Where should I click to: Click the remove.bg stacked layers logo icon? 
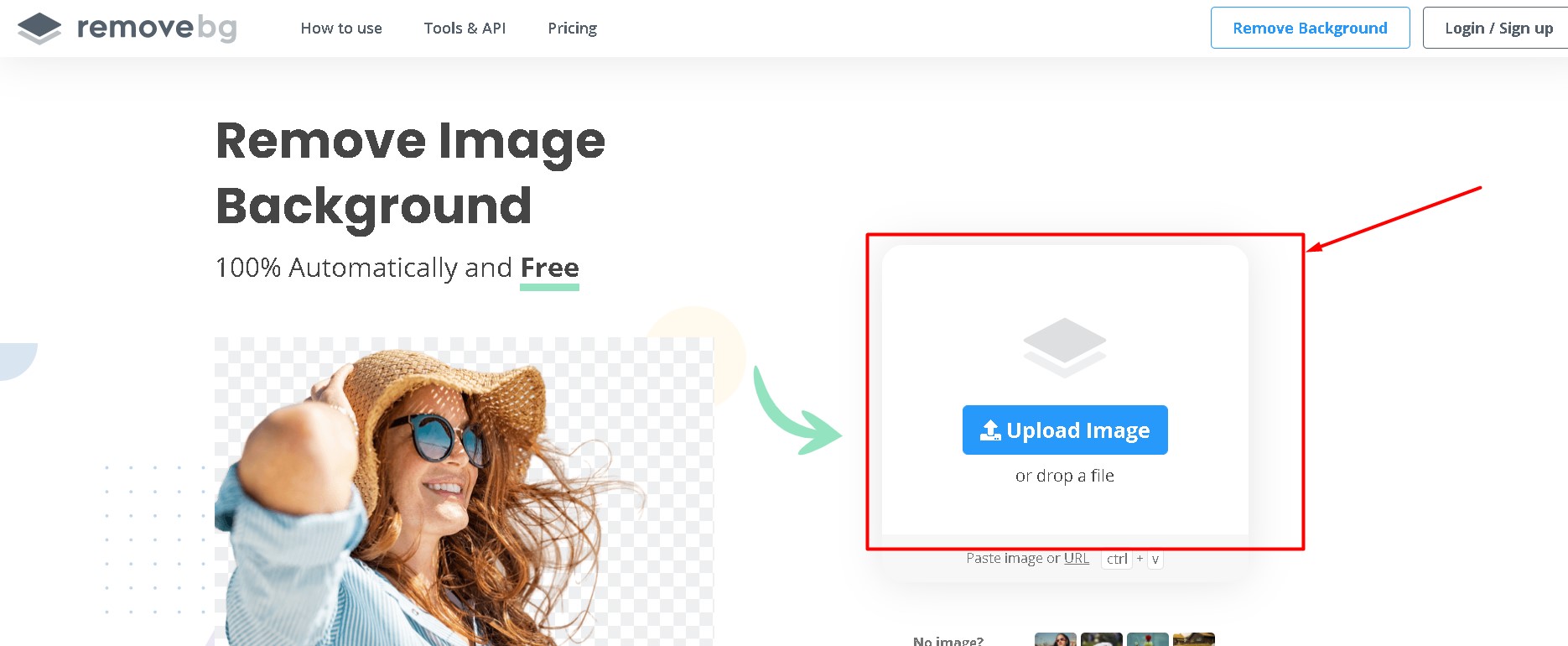39,29
